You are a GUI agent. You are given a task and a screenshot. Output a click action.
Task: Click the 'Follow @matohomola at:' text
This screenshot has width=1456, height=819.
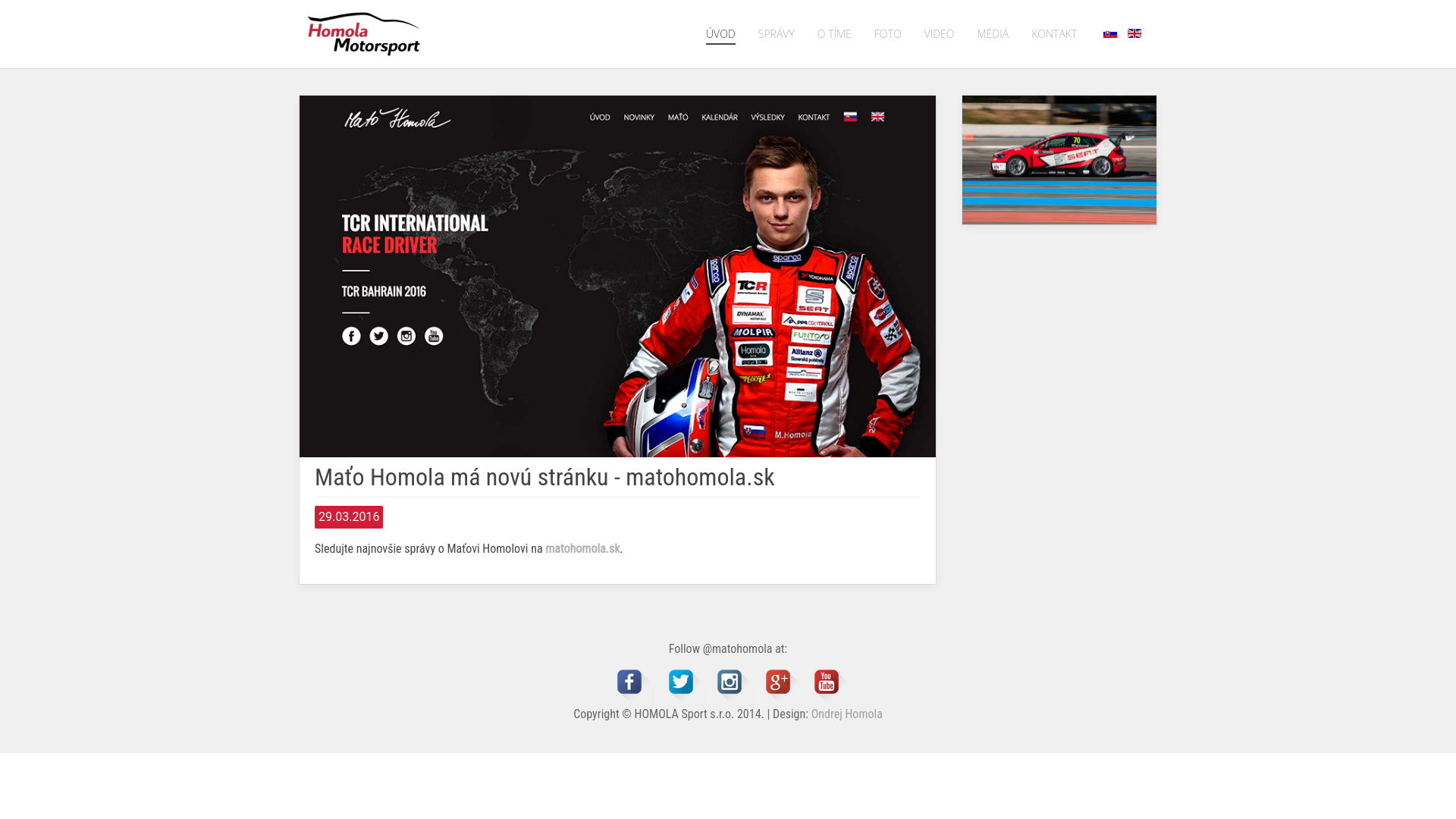(x=728, y=648)
